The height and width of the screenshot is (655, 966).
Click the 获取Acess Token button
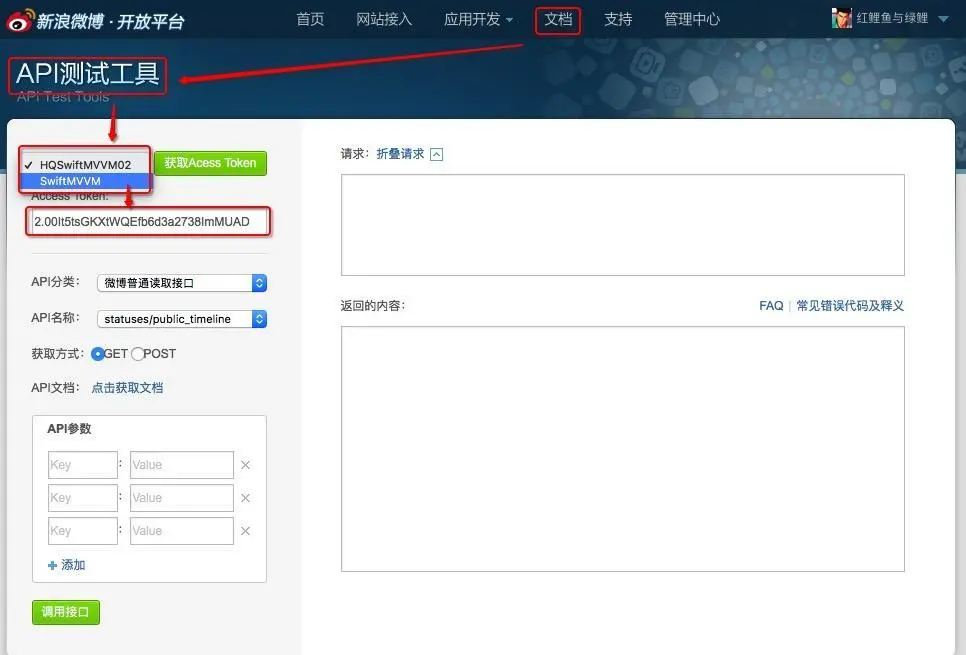click(x=210, y=163)
